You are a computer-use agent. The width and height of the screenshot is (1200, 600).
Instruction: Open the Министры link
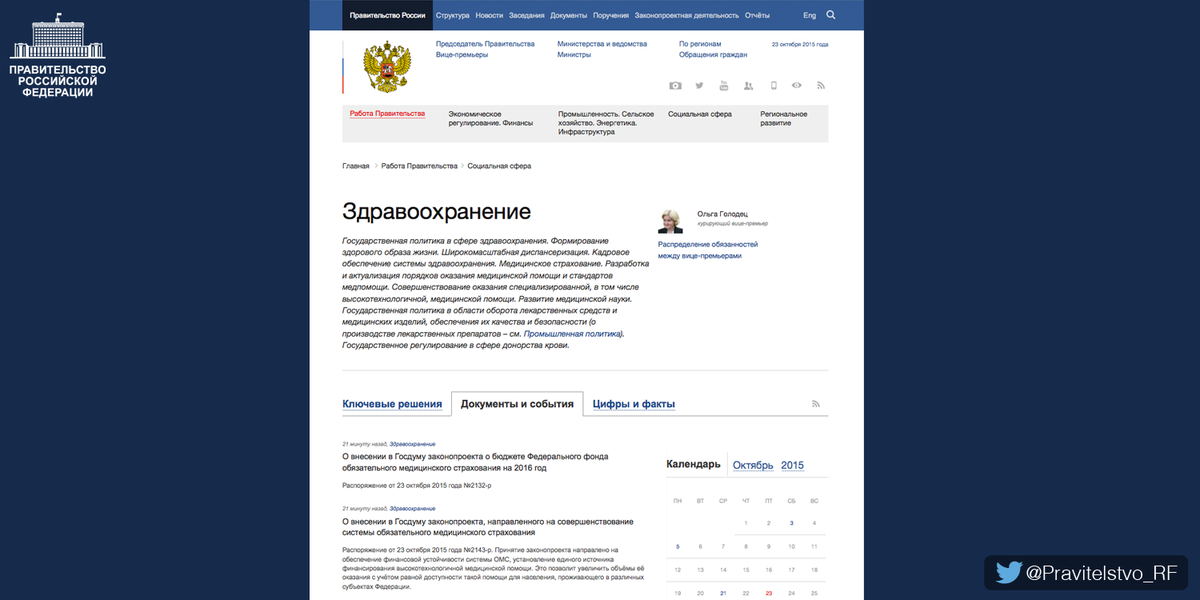point(574,55)
